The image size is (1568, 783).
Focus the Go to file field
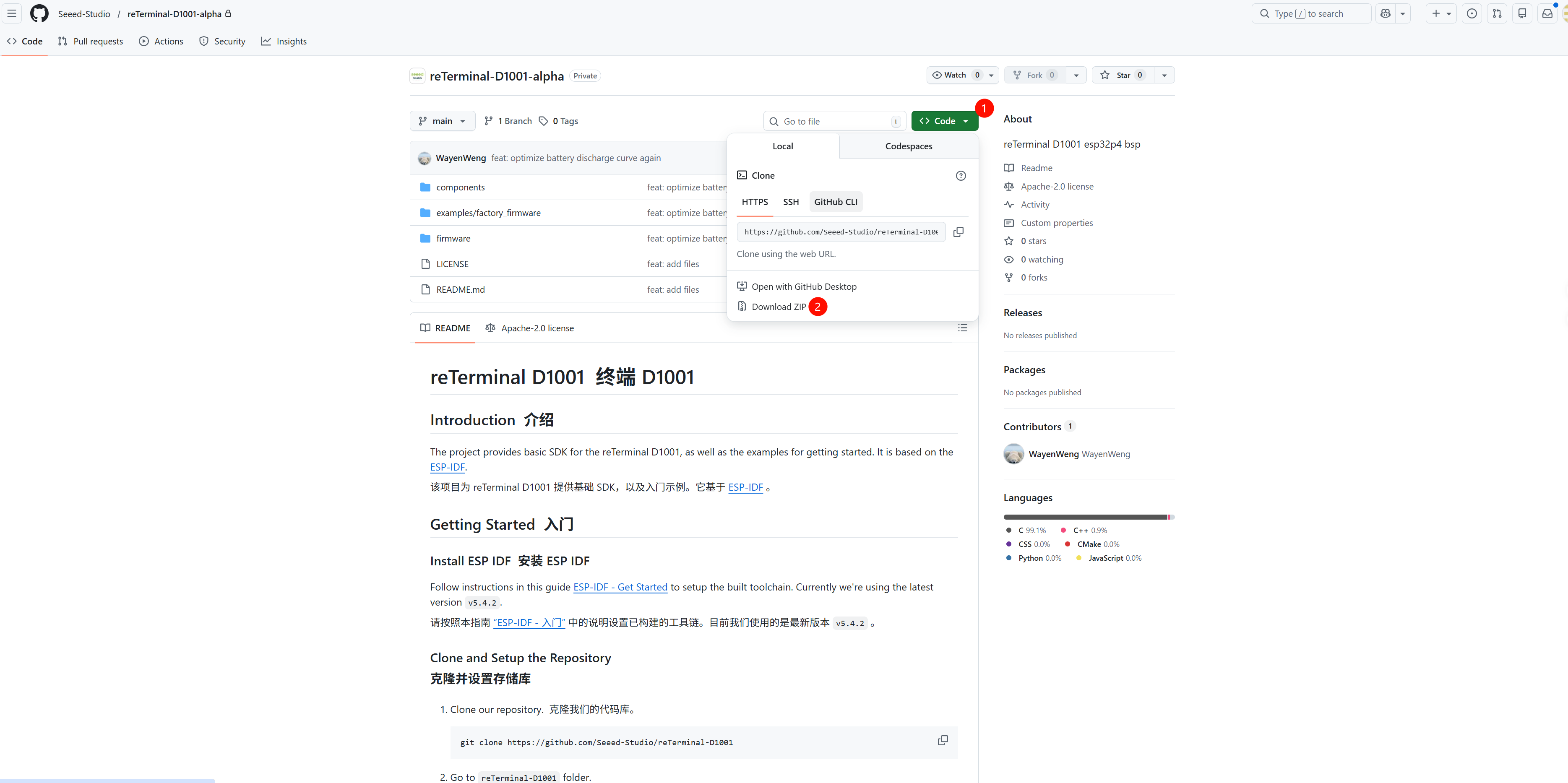tap(834, 121)
